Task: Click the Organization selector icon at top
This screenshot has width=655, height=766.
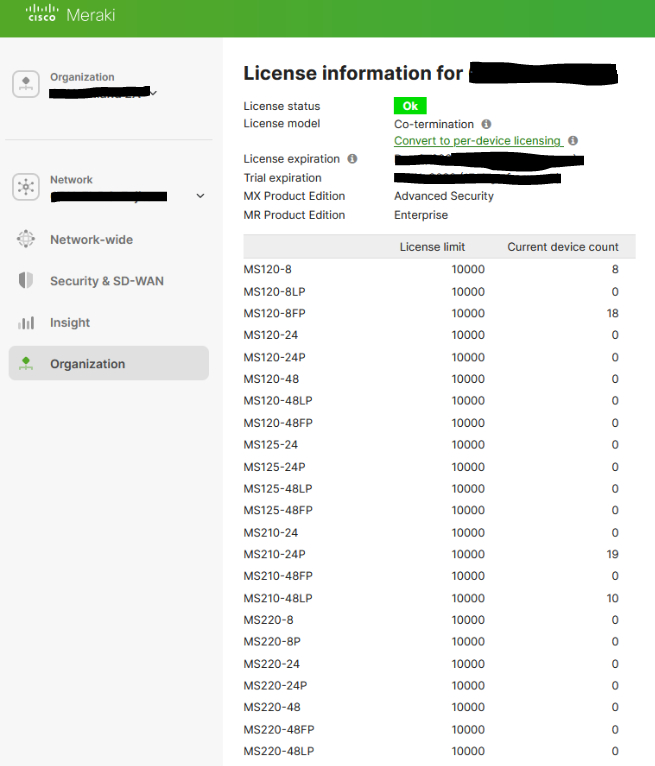Action: pos(26,84)
